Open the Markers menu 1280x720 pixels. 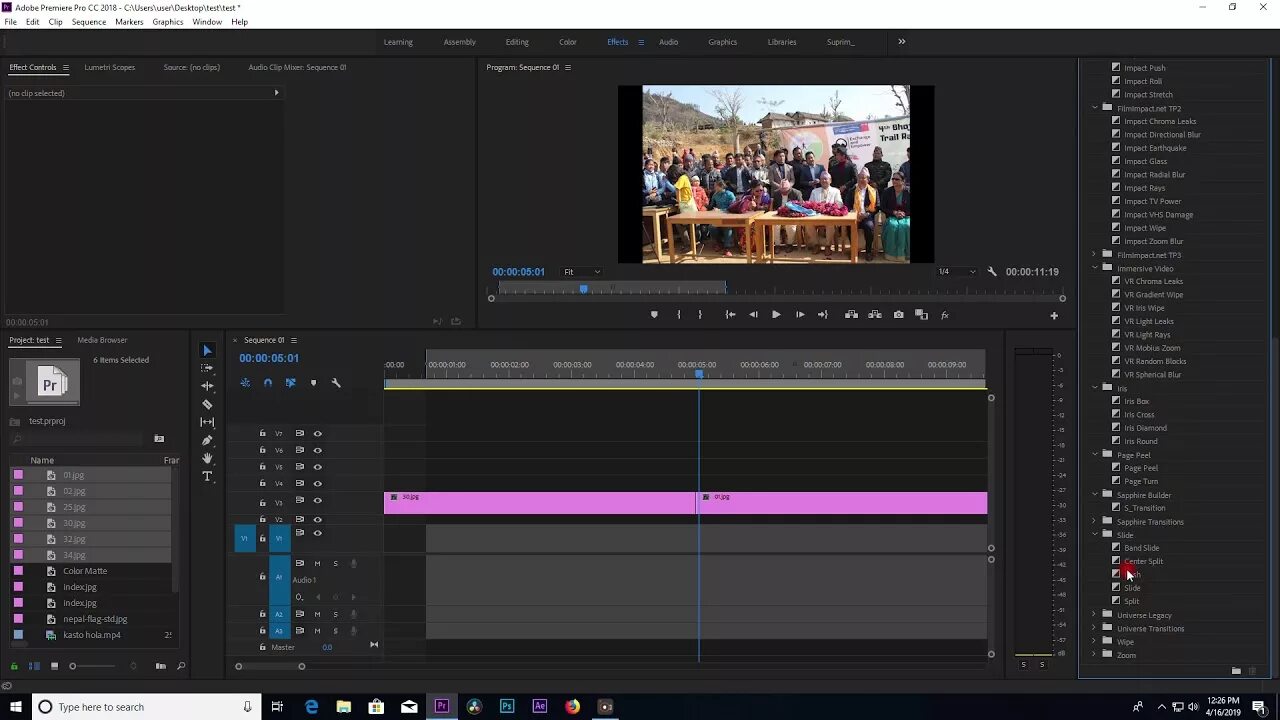pos(129,22)
